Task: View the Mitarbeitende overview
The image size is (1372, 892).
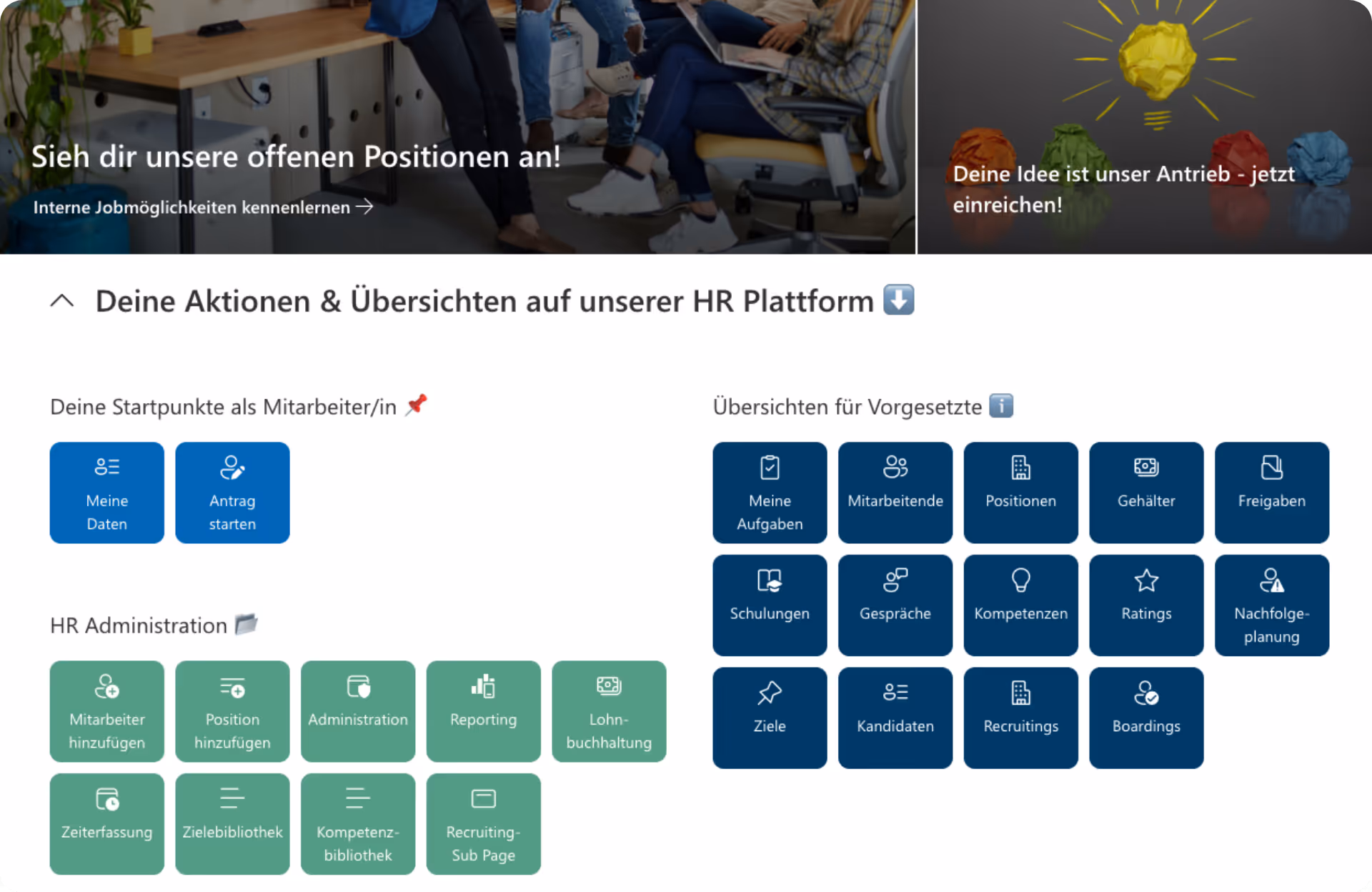Action: 895,492
